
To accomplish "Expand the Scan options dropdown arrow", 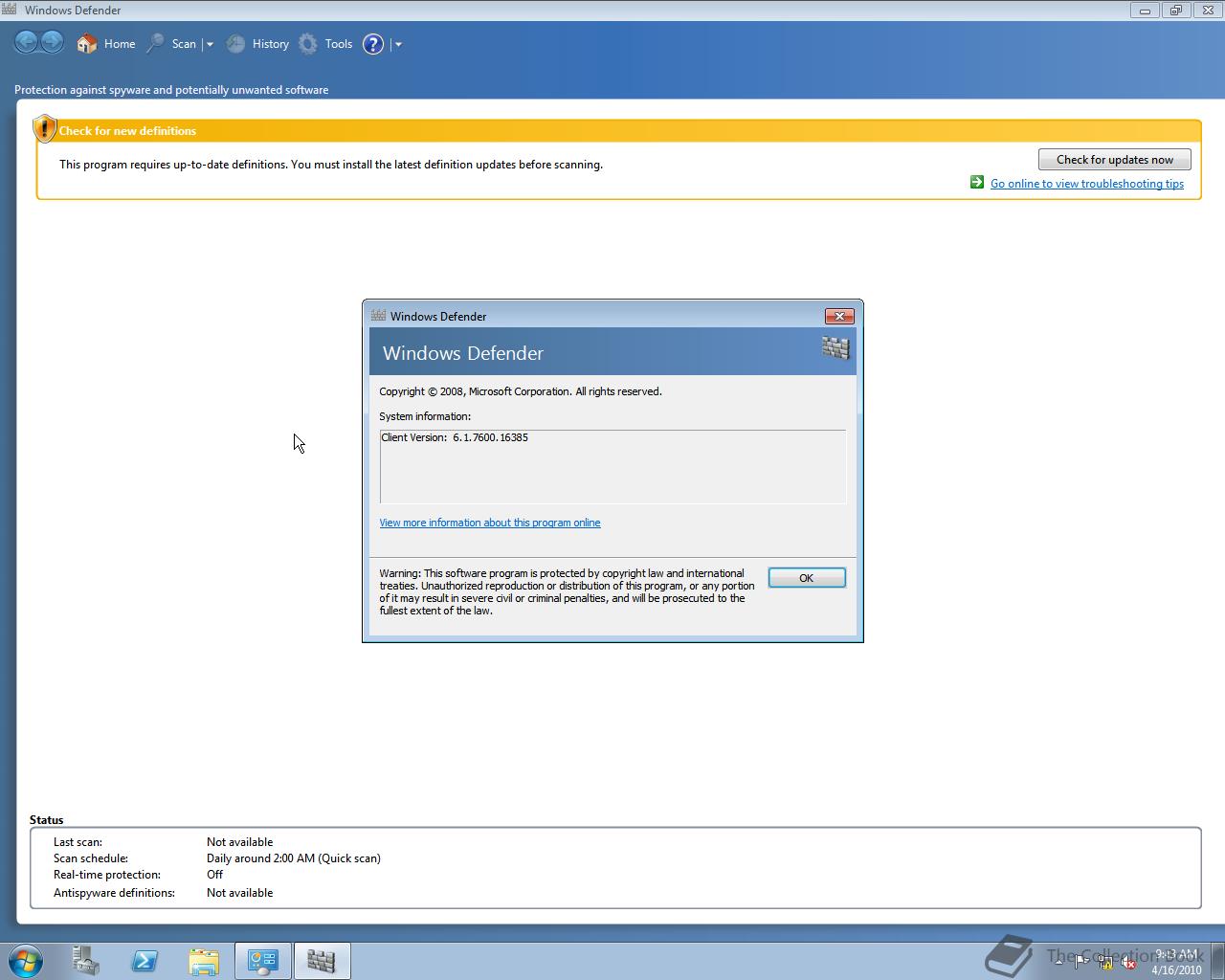I will click(x=210, y=44).
